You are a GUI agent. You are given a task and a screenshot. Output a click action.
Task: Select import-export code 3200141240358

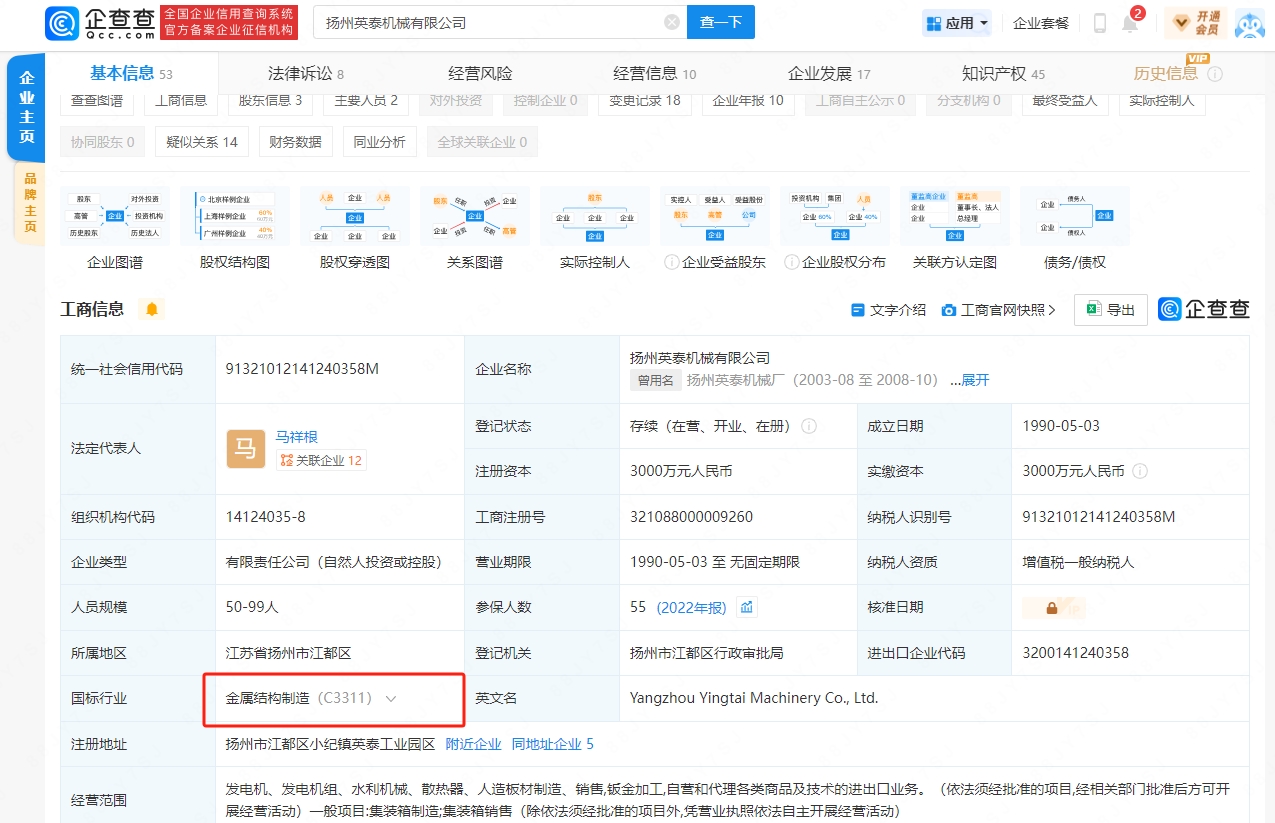tap(1075, 653)
